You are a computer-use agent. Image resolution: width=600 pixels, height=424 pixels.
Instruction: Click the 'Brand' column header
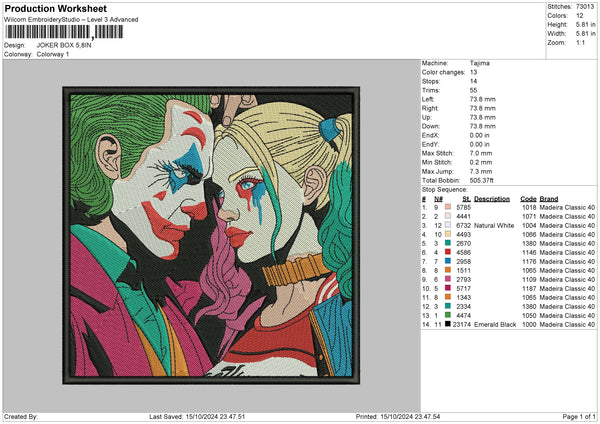coord(549,199)
